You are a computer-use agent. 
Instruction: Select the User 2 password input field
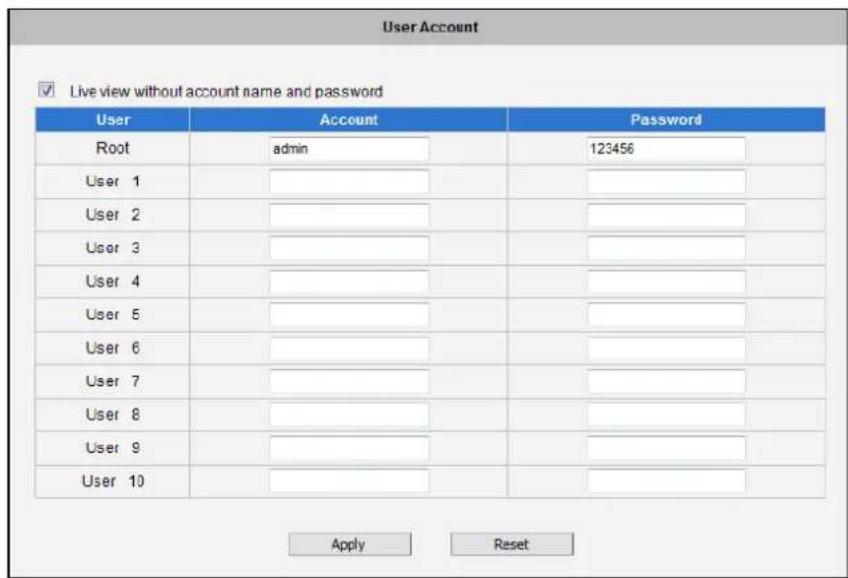click(x=666, y=215)
